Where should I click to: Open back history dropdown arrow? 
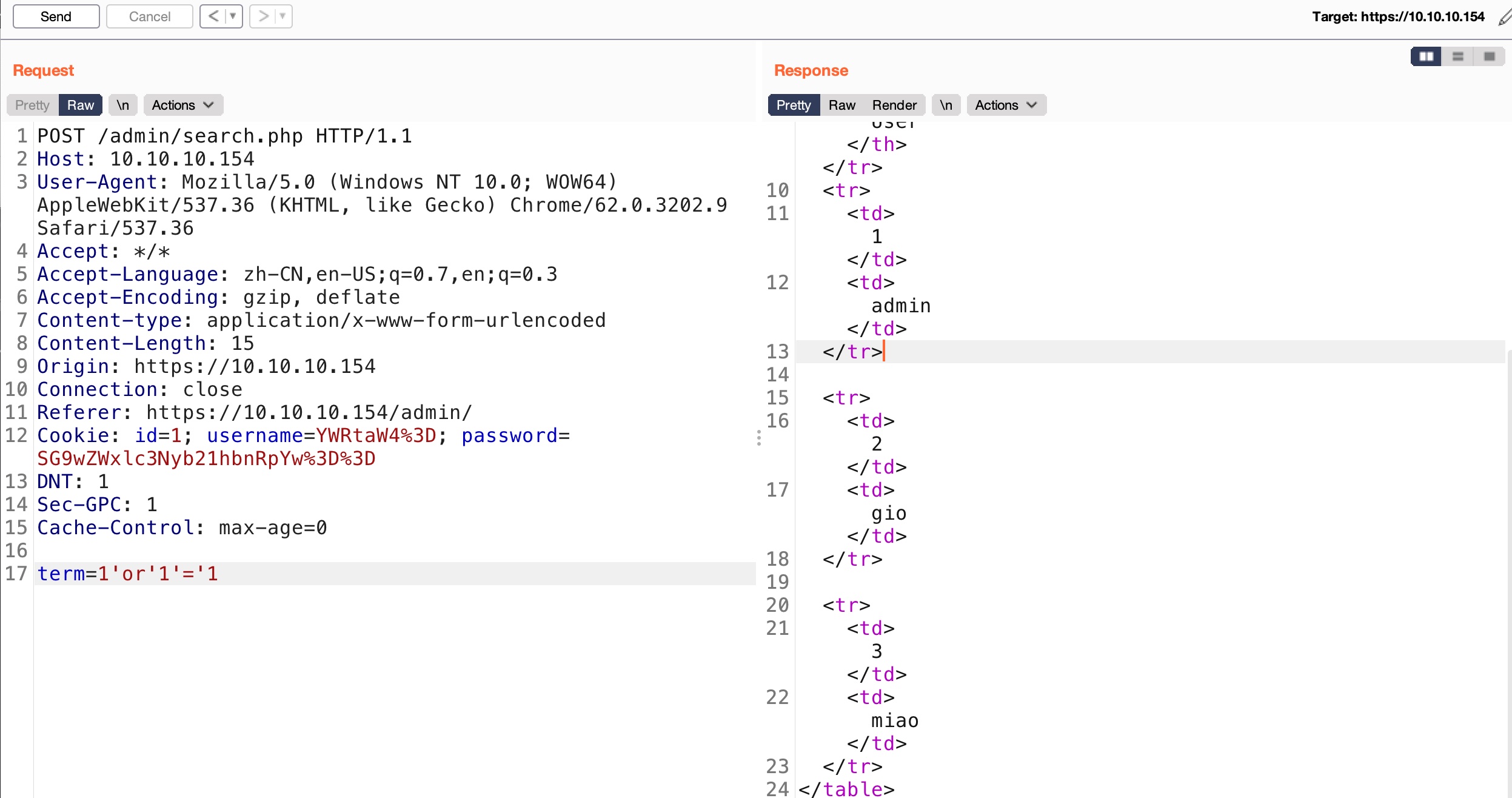233,16
